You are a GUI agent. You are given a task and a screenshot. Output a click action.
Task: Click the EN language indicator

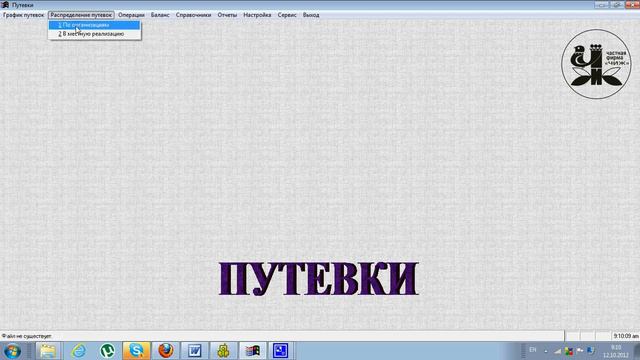click(533, 350)
